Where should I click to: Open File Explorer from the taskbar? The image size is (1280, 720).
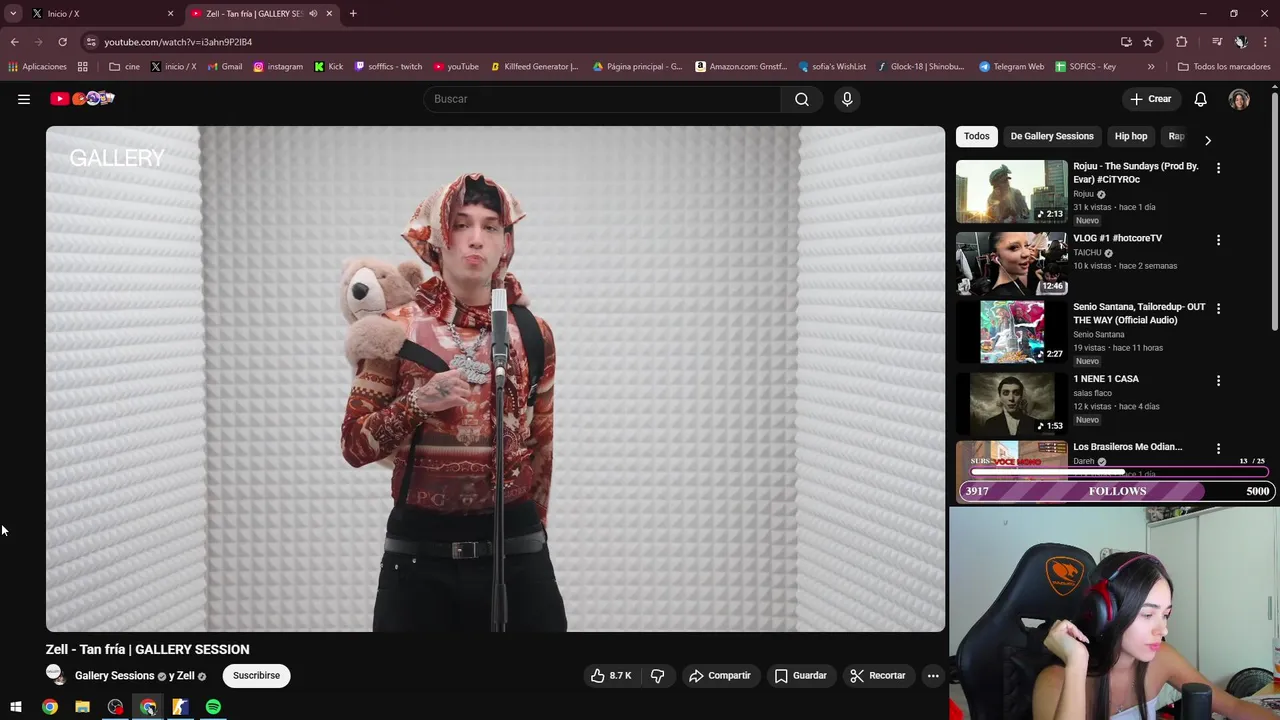[x=82, y=707]
